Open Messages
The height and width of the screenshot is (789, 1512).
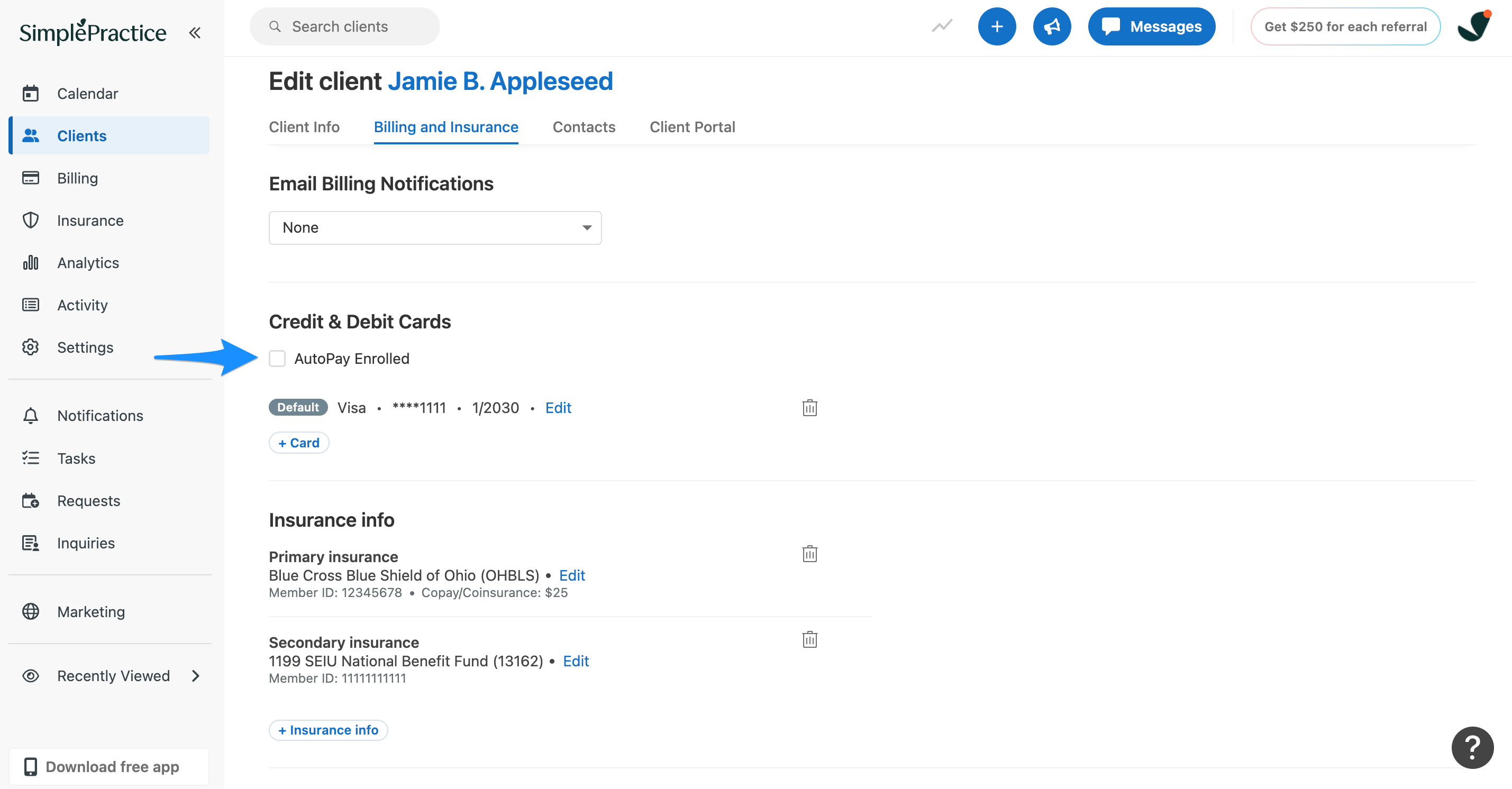click(x=1151, y=26)
